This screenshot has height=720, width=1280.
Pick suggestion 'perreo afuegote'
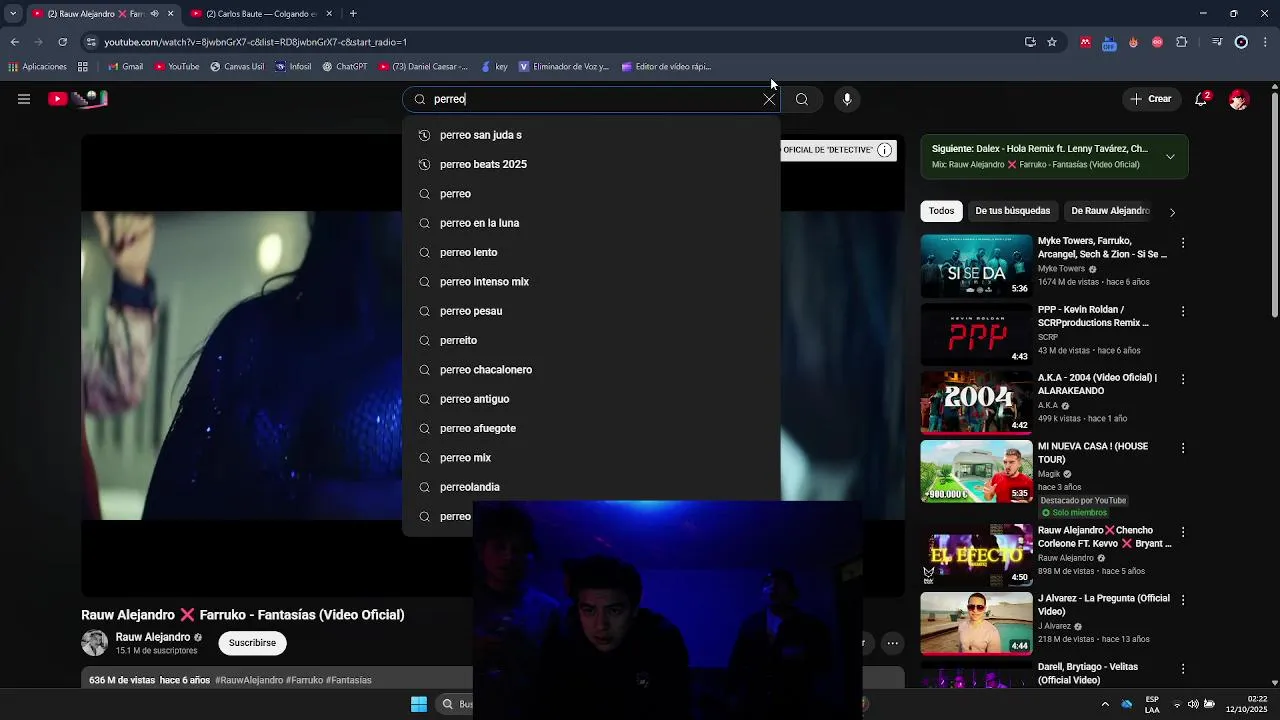591,428
